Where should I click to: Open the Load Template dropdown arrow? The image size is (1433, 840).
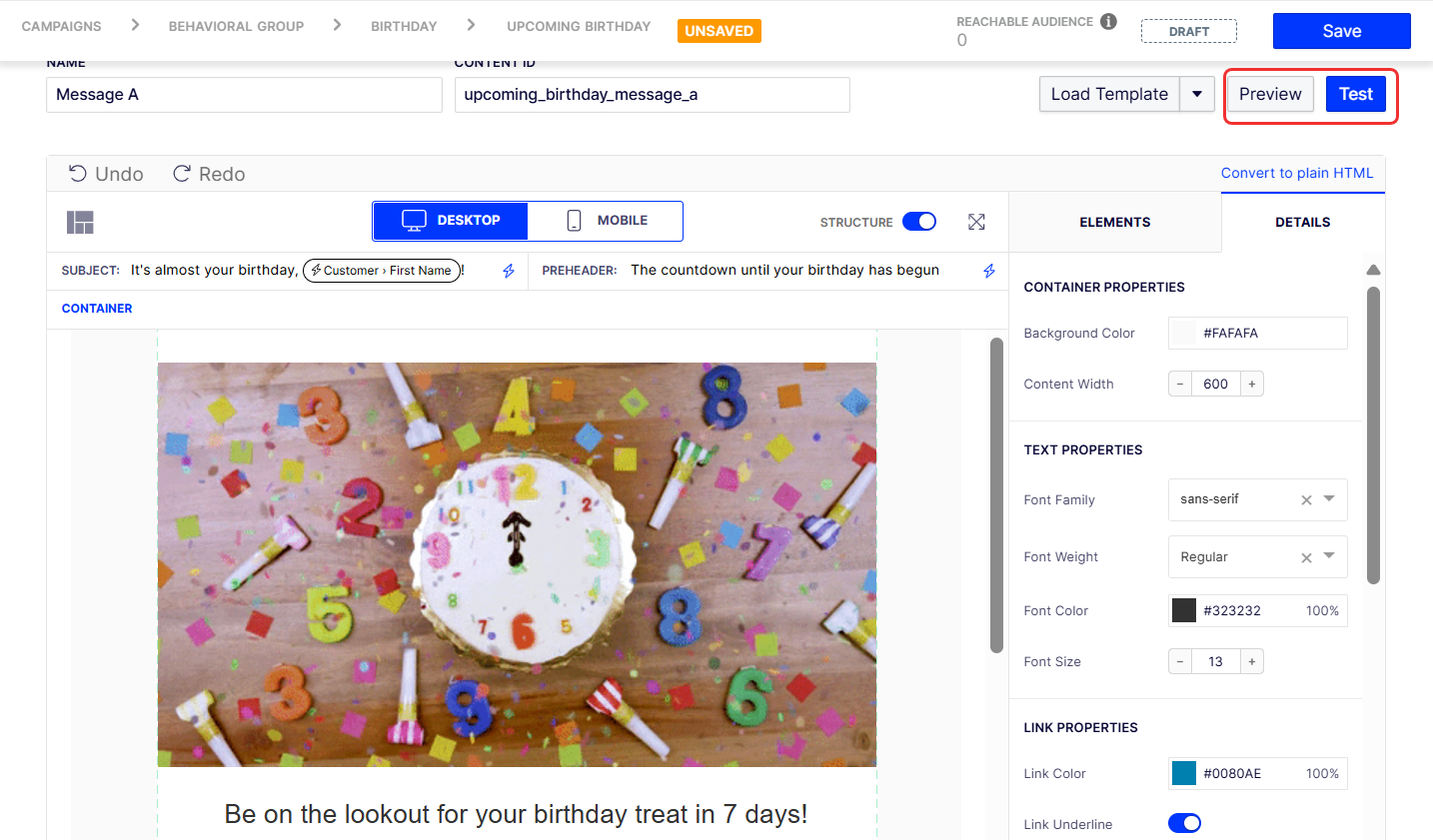[x=1197, y=94]
